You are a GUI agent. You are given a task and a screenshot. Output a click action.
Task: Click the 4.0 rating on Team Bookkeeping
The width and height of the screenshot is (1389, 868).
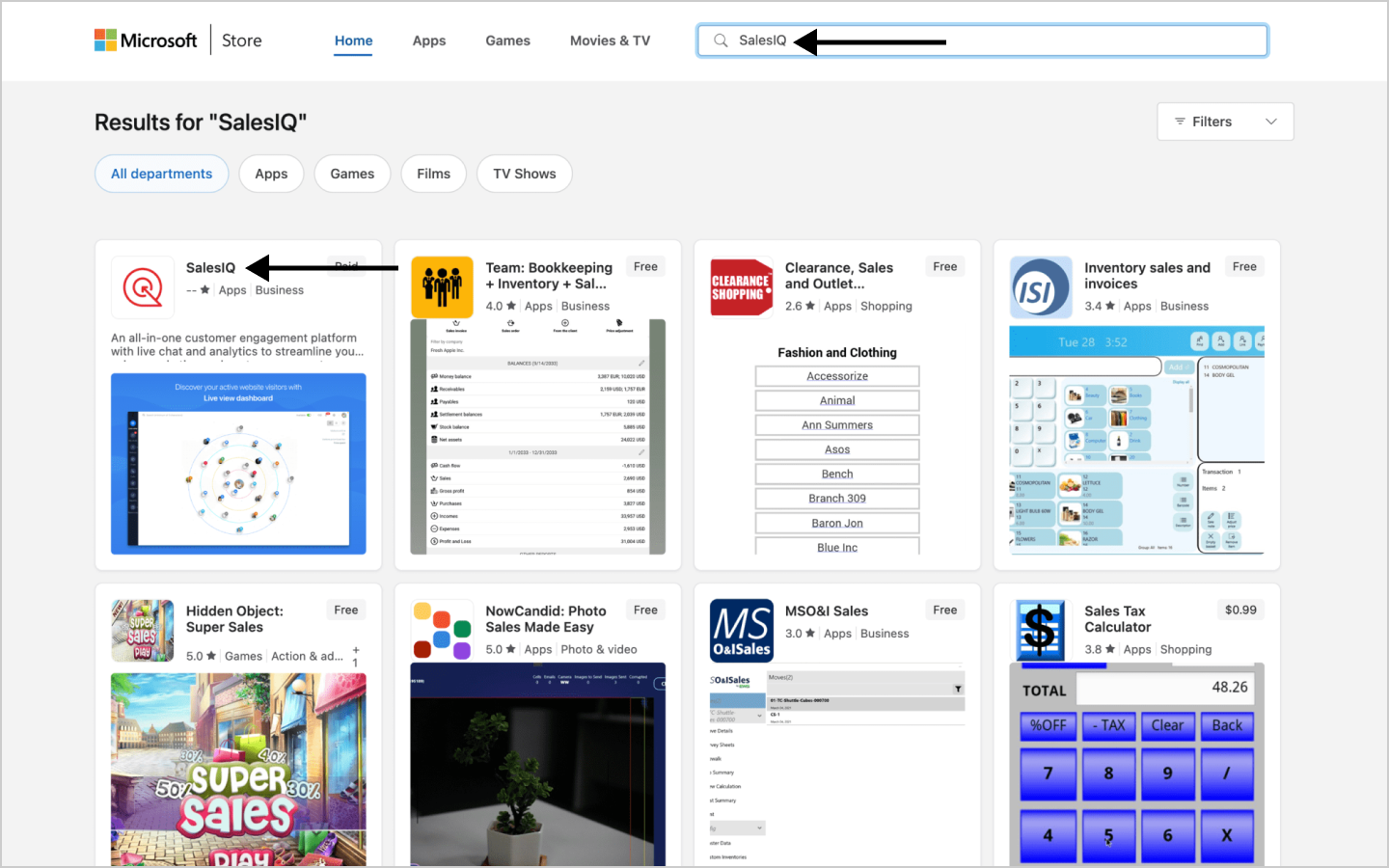(501, 306)
